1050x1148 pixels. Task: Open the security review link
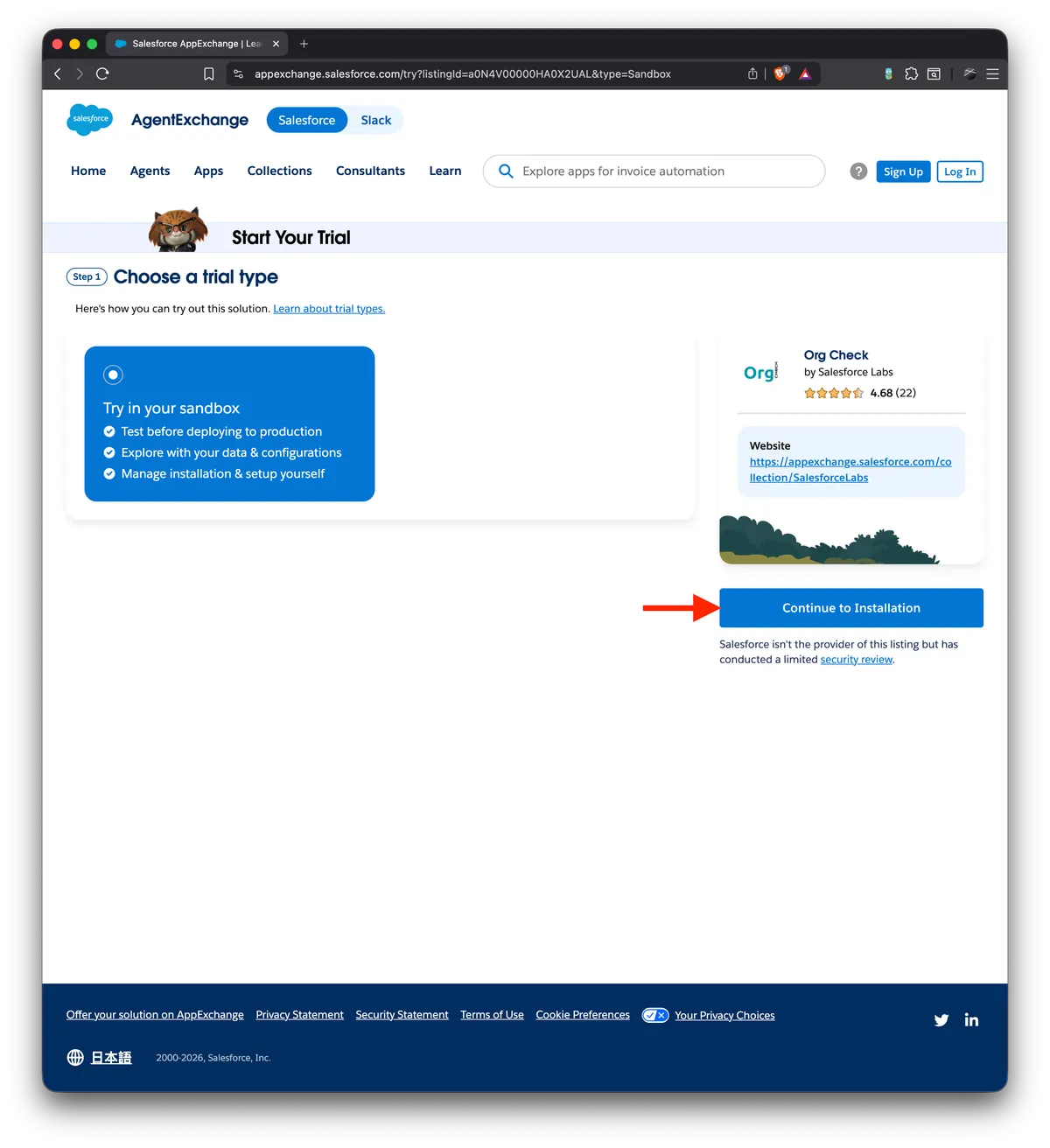[x=857, y=660]
